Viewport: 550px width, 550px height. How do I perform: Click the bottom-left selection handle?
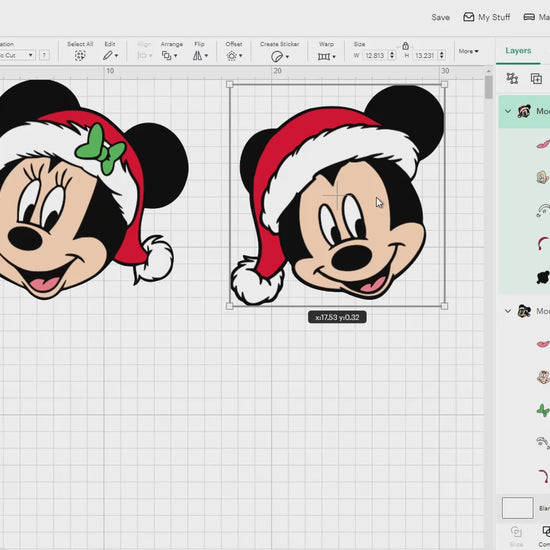(229, 306)
